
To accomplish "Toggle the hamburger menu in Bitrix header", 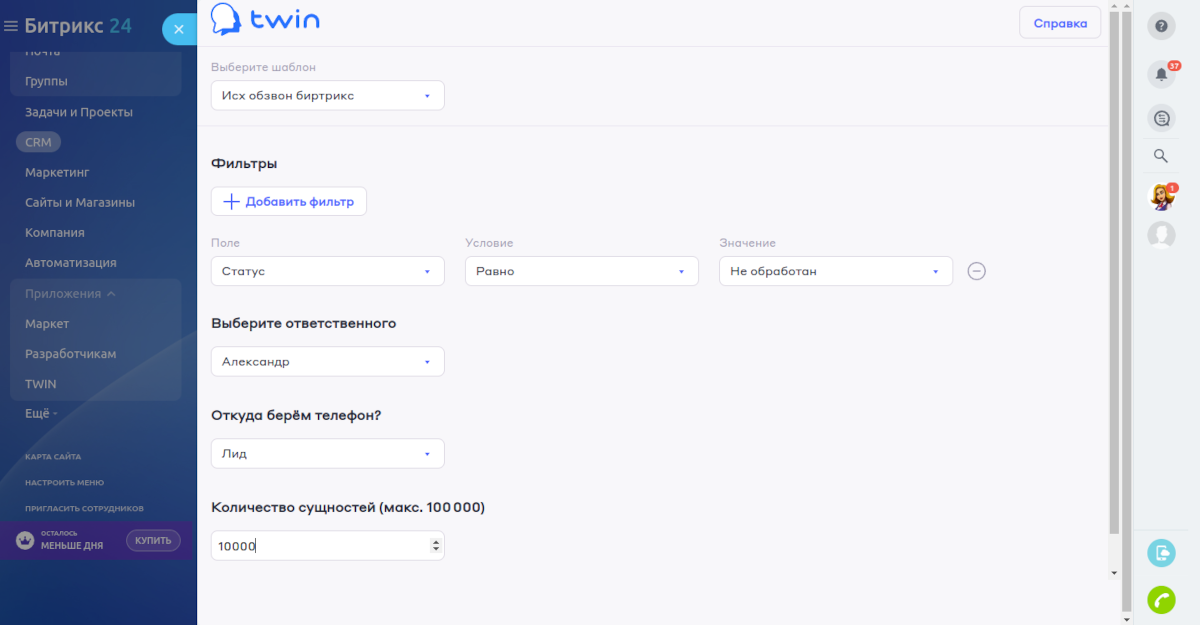I will 11,27.
